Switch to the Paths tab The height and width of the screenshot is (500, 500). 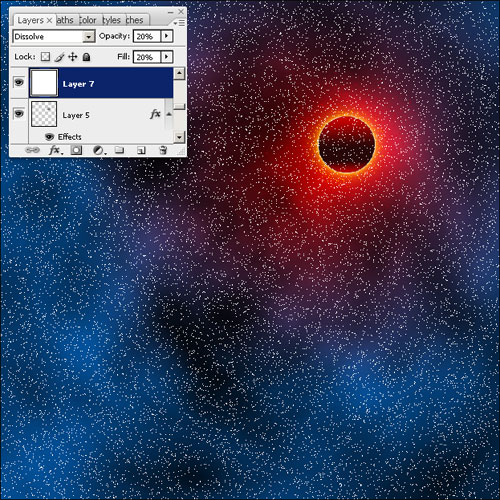point(65,20)
